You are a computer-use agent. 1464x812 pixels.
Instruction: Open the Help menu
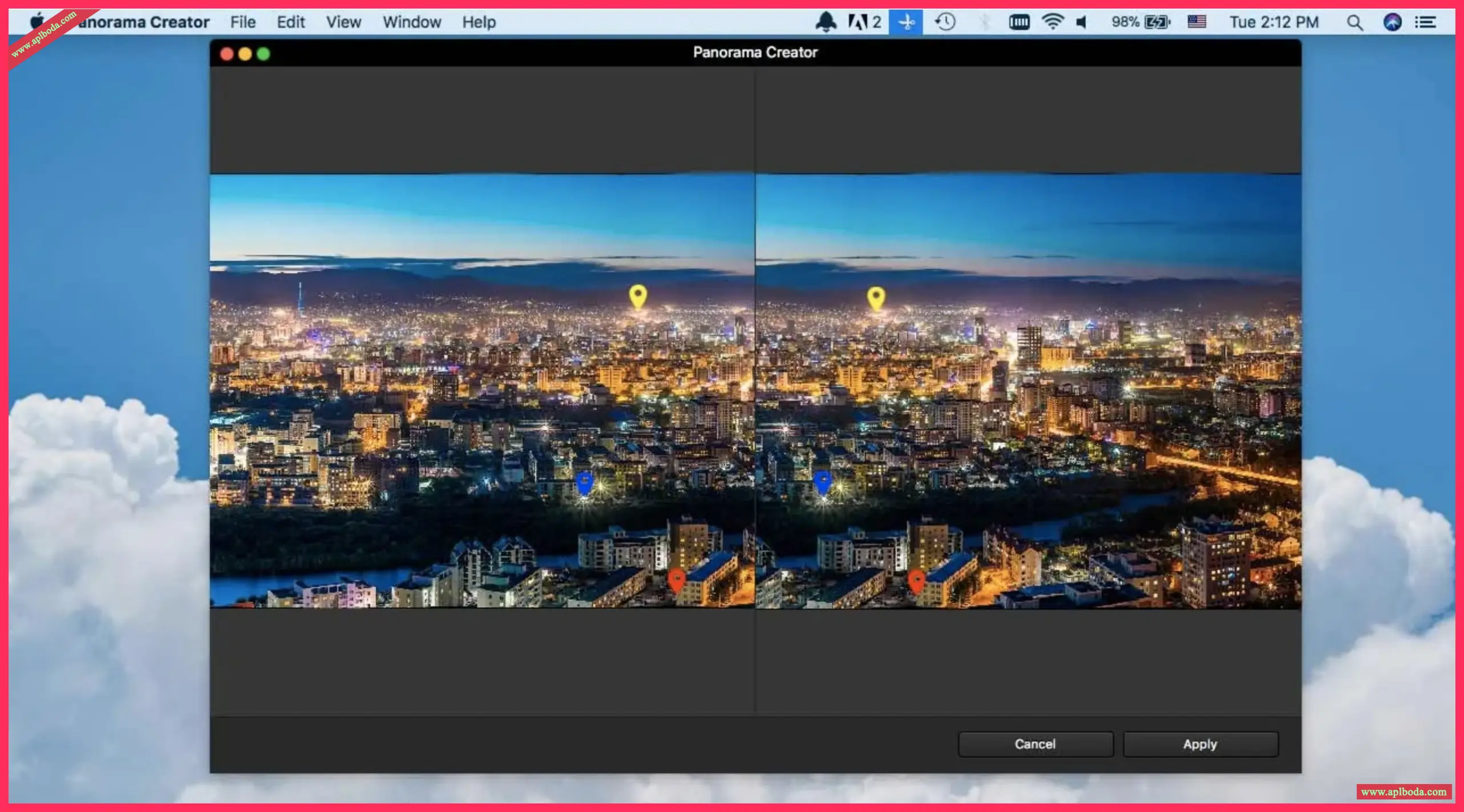[x=479, y=22]
